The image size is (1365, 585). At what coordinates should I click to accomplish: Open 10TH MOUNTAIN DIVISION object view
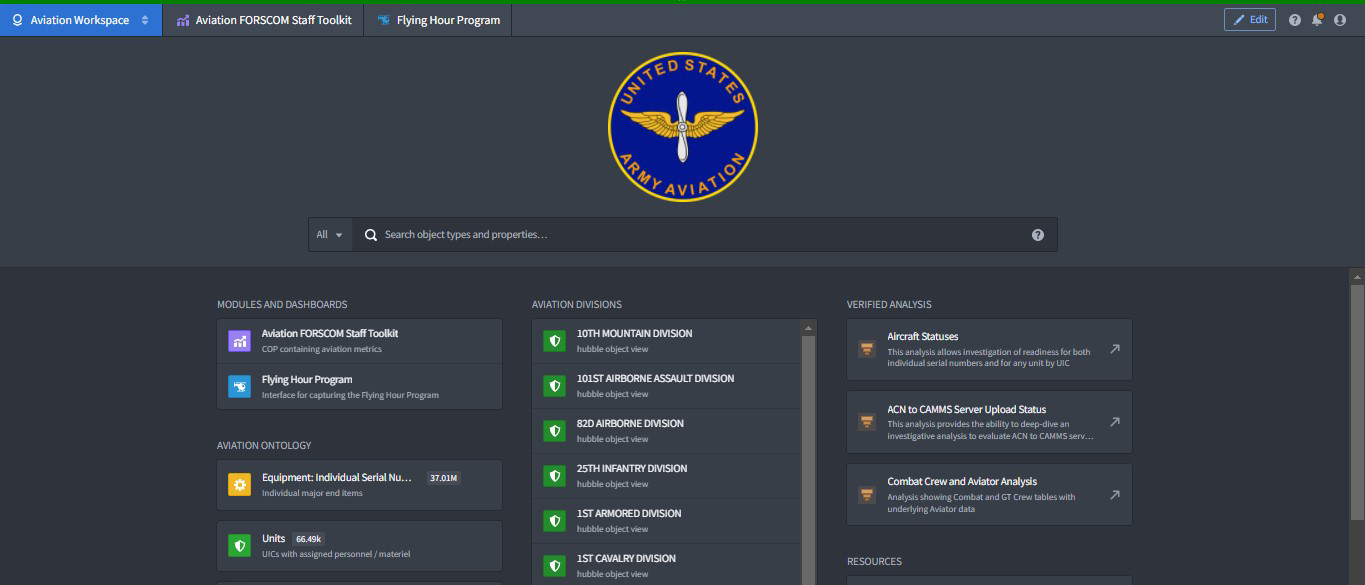pyautogui.click(x=667, y=341)
